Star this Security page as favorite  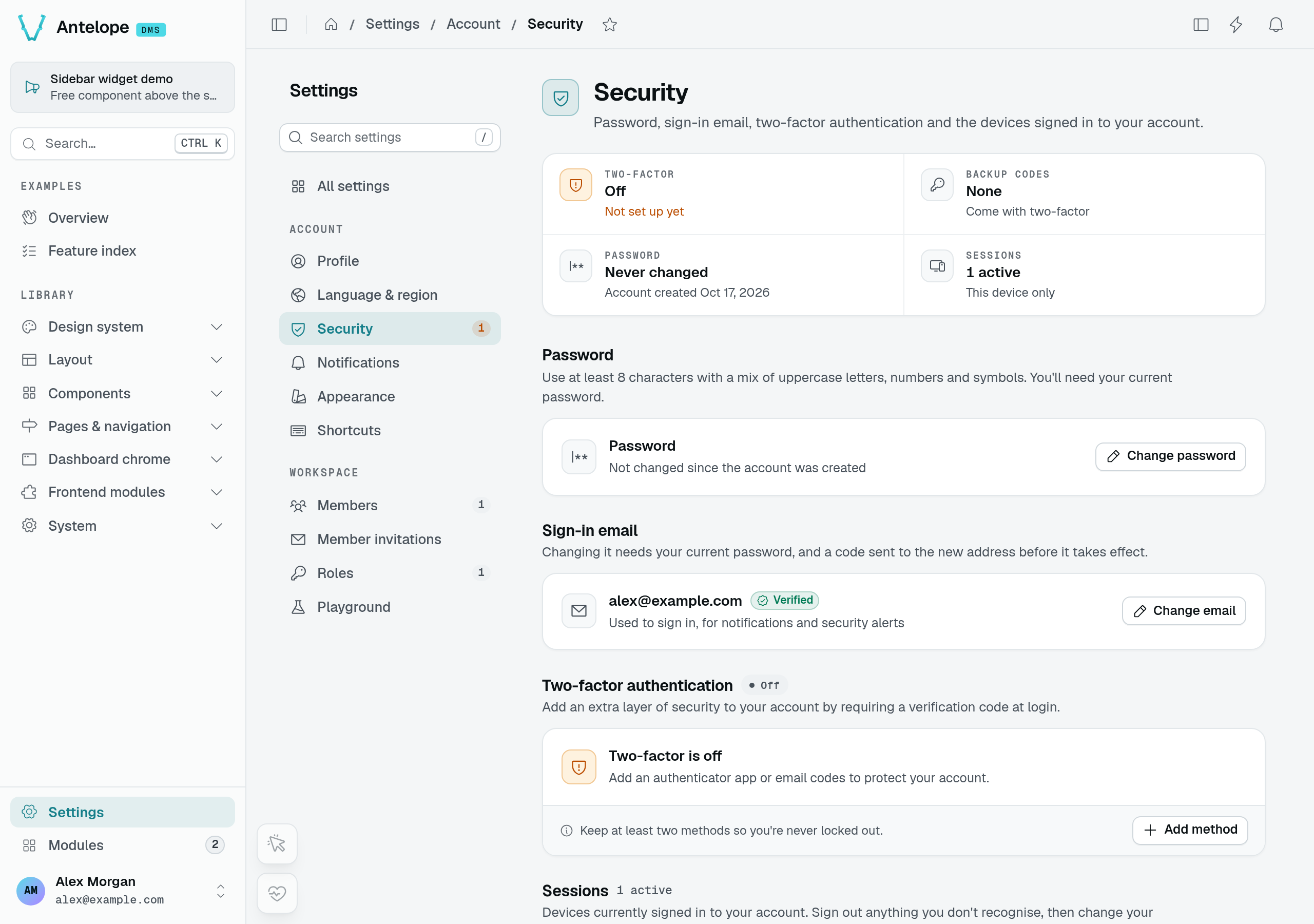[609, 25]
